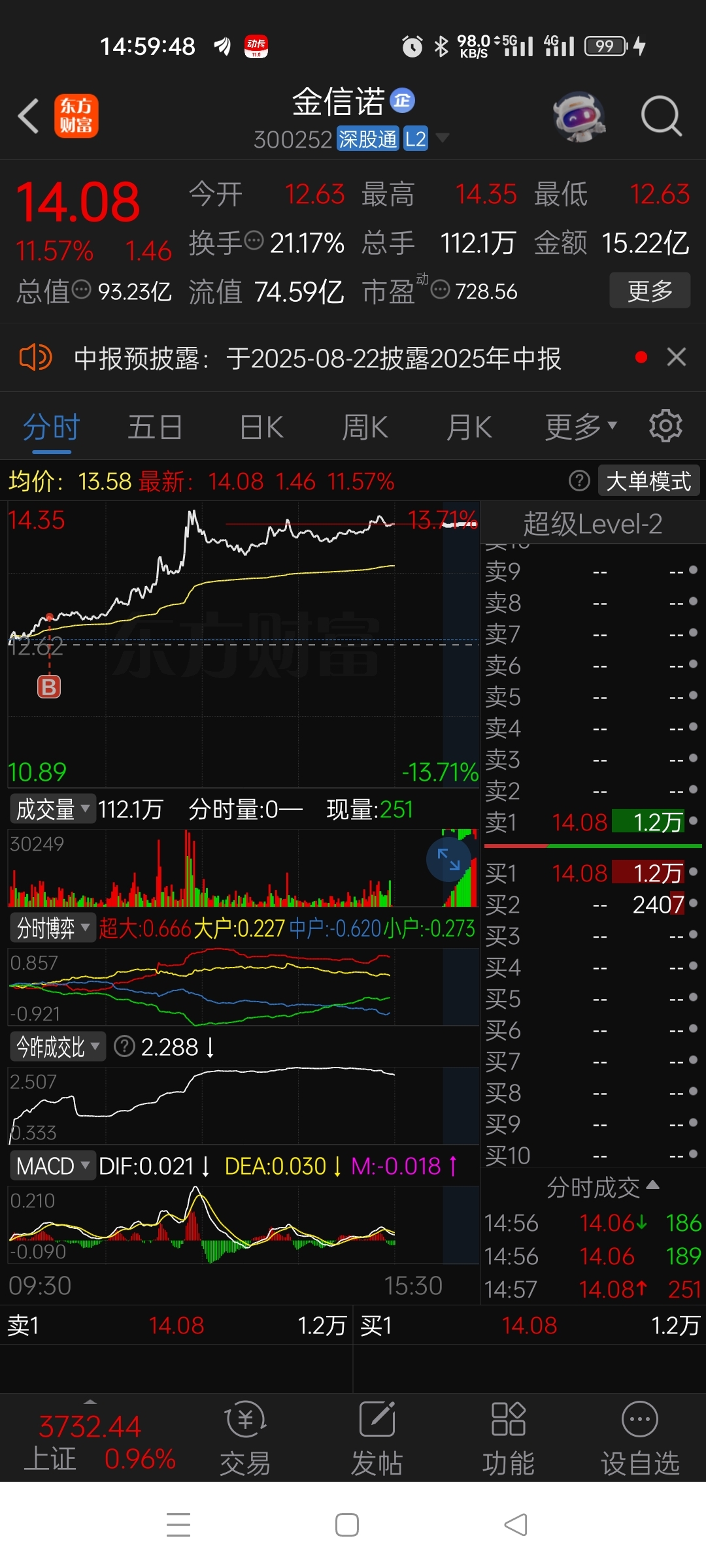The height and width of the screenshot is (1568, 706).
Task: Select 买1 order row at 14.08
Action: (x=592, y=873)
